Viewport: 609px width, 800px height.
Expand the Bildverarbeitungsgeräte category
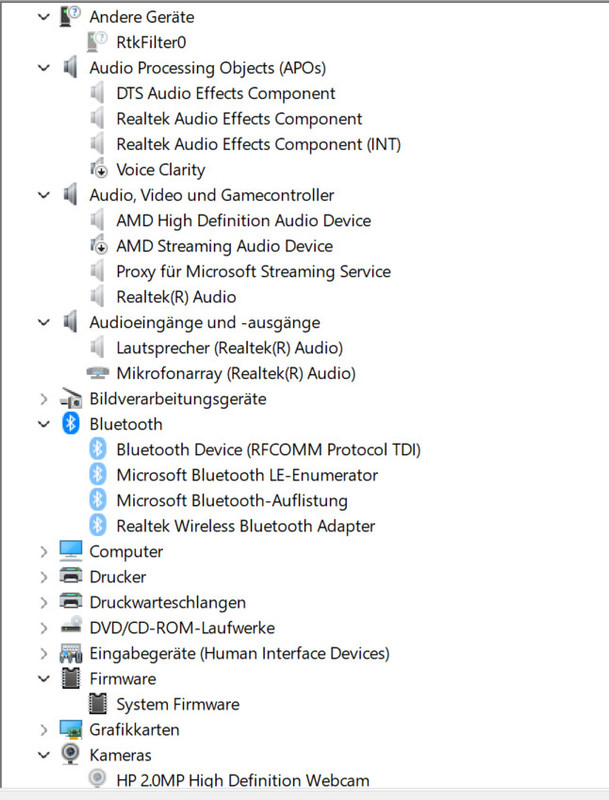[44, 399]
